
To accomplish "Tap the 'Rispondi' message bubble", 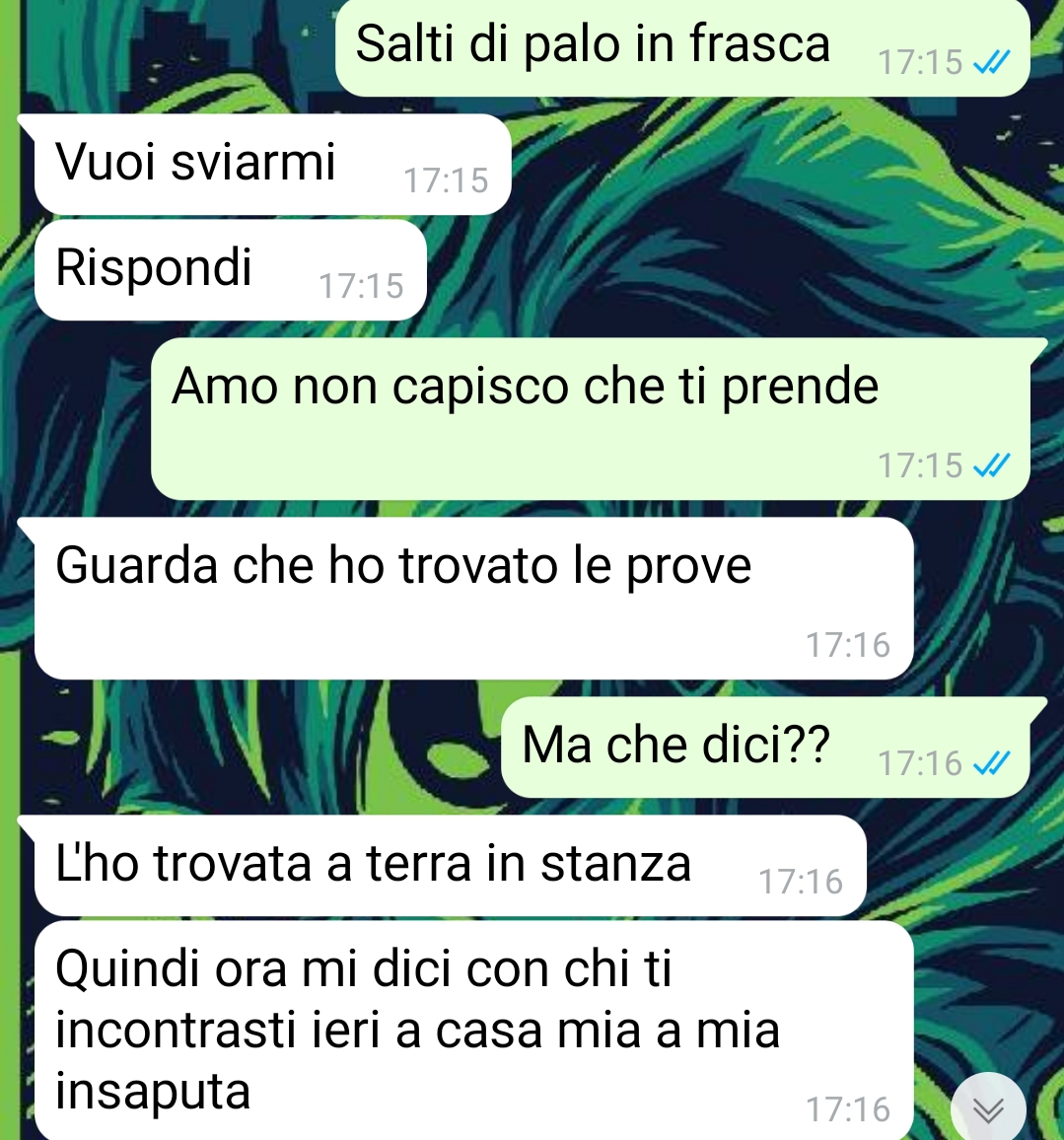I will 231,270.
